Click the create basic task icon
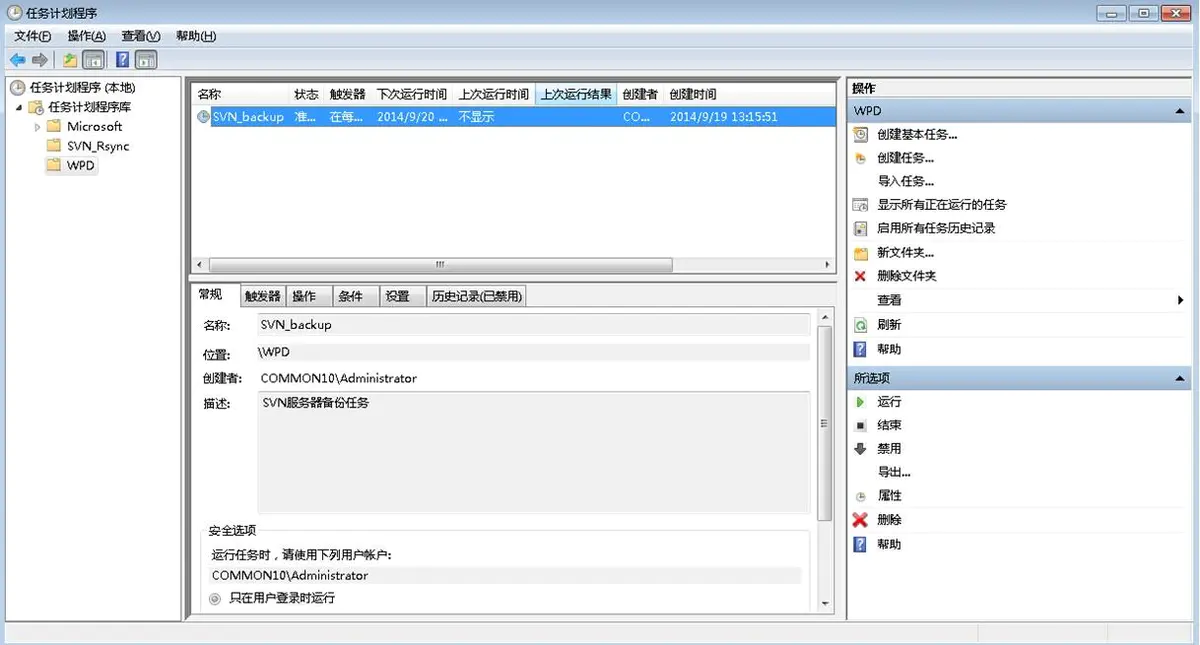1200x645 pixels. (x=859, y=134)
